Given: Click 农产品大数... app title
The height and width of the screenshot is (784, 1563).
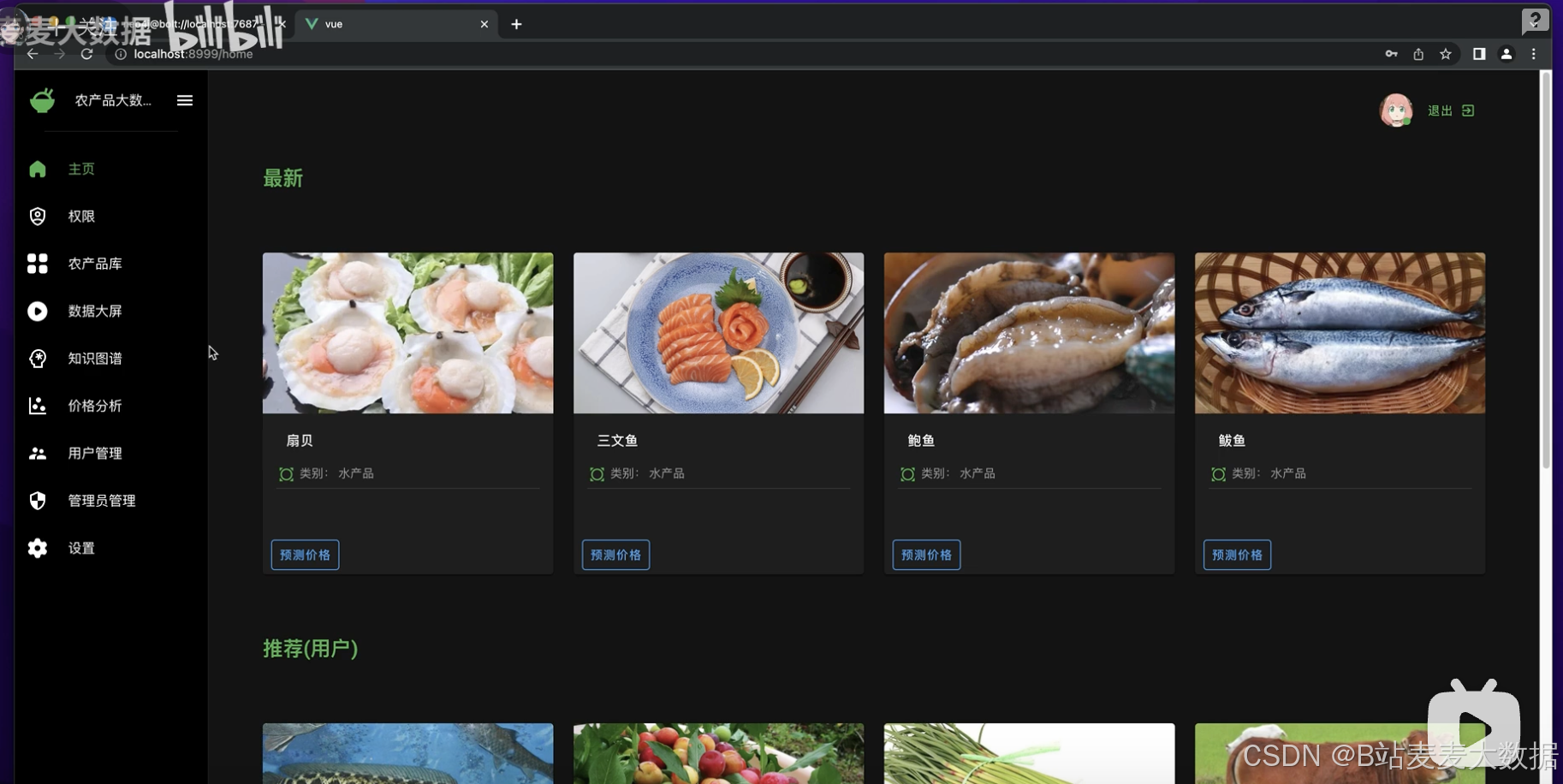Looking at the screenshot, I should 113,100.
